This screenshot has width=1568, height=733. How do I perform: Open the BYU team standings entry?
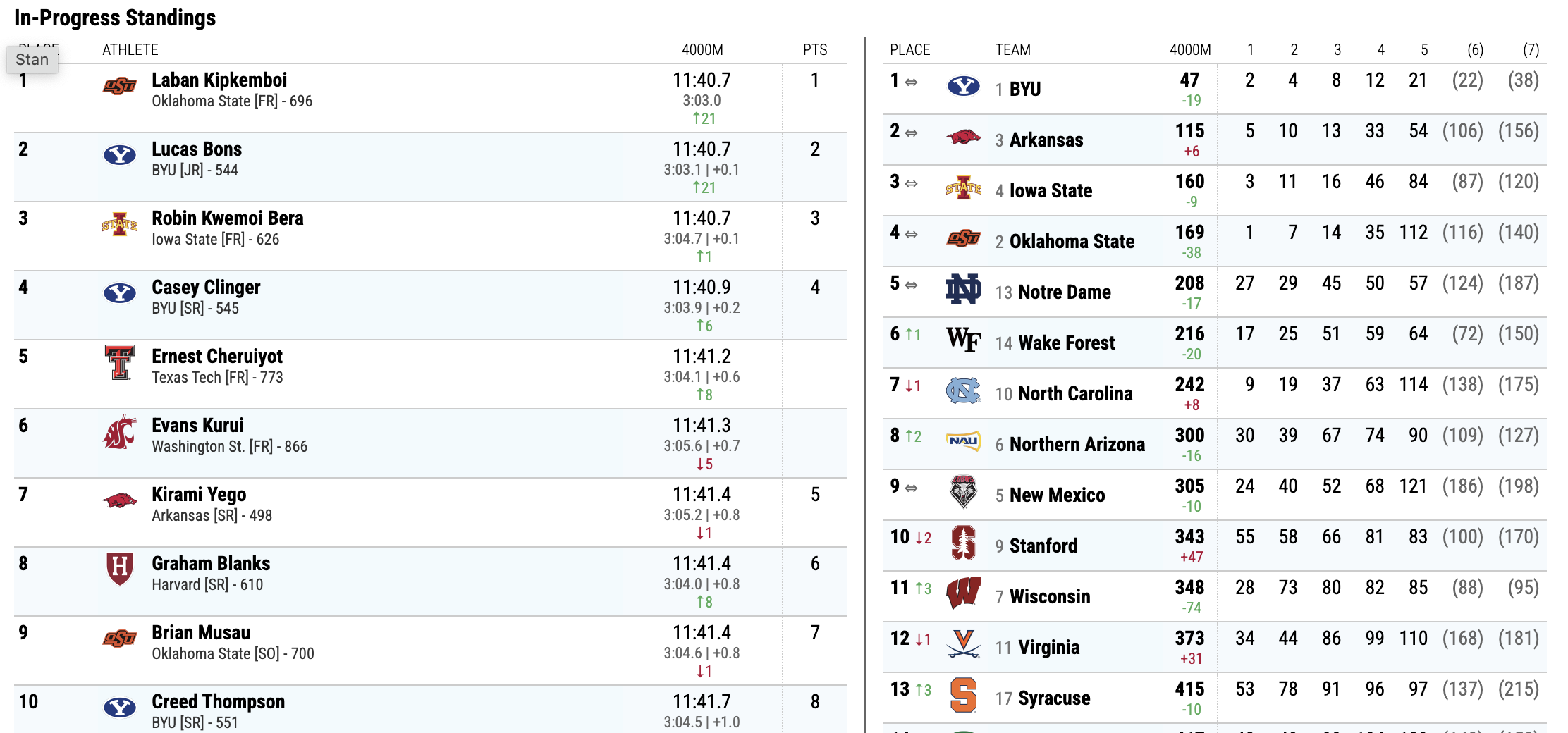1025,90
